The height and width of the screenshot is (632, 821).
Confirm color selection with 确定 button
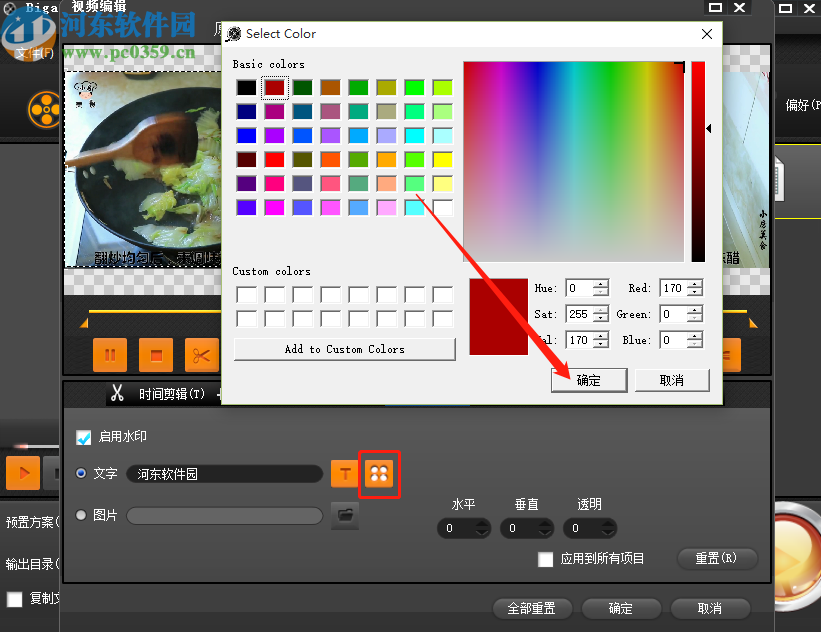click(x=589, y=380)
